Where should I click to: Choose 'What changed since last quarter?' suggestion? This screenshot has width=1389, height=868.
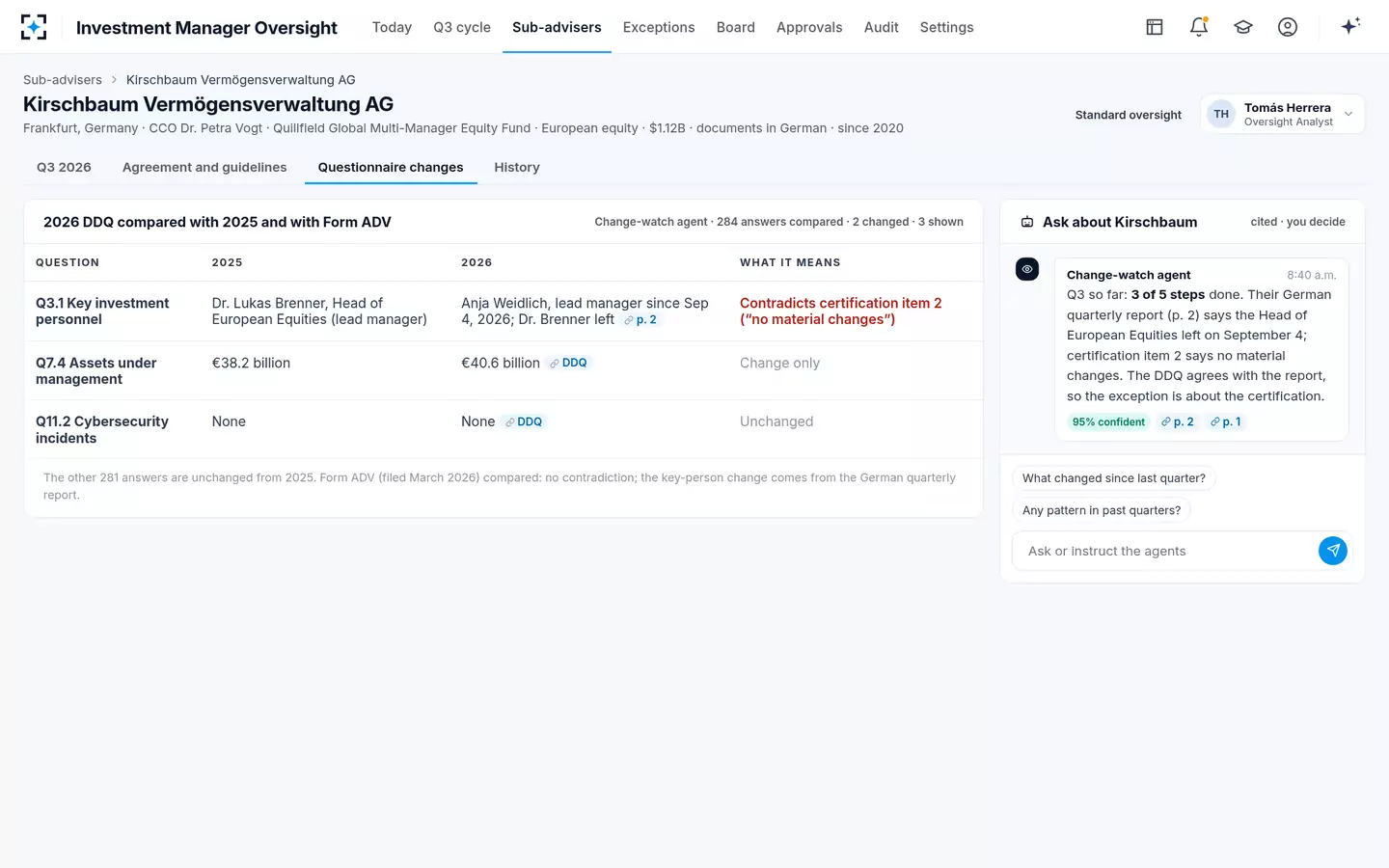tap(1114, 478)
